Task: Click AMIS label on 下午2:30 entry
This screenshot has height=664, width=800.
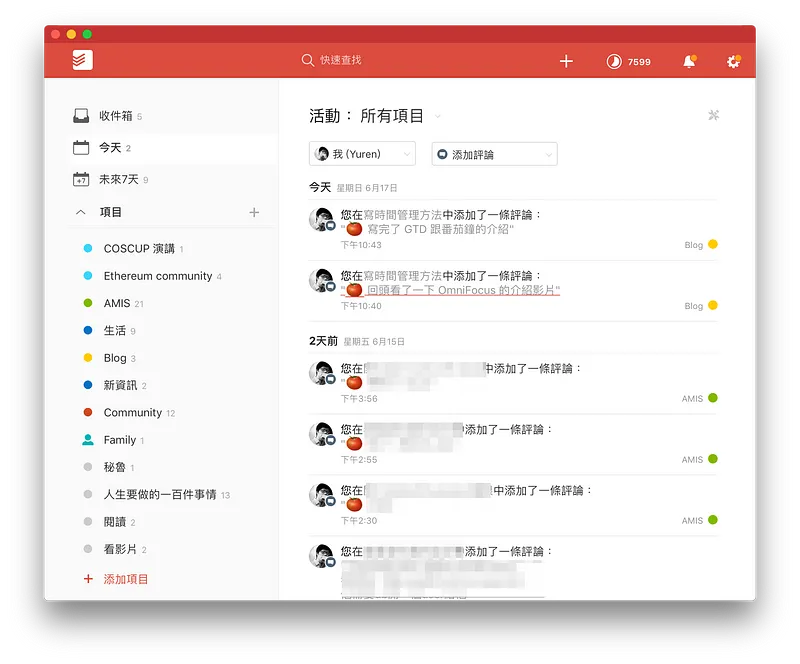Action: click(692, 521)
